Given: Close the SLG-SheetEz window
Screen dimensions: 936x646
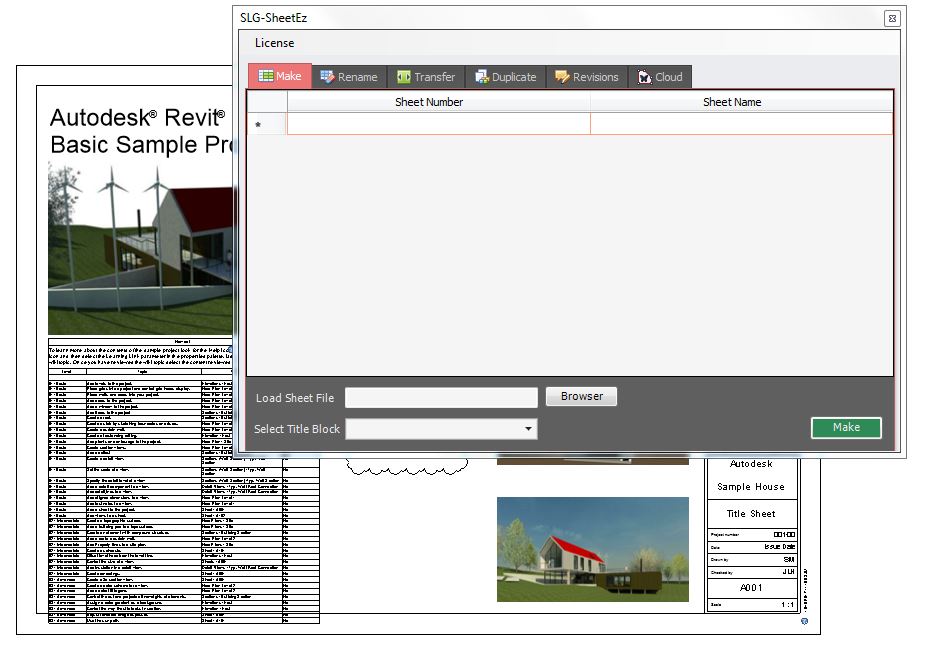Looking at the screenshot, I should pos(892,19).
